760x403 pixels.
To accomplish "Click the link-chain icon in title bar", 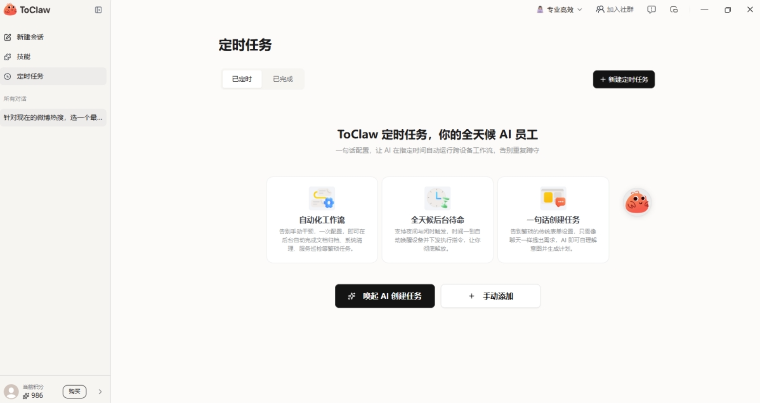I will click(674, 10).
